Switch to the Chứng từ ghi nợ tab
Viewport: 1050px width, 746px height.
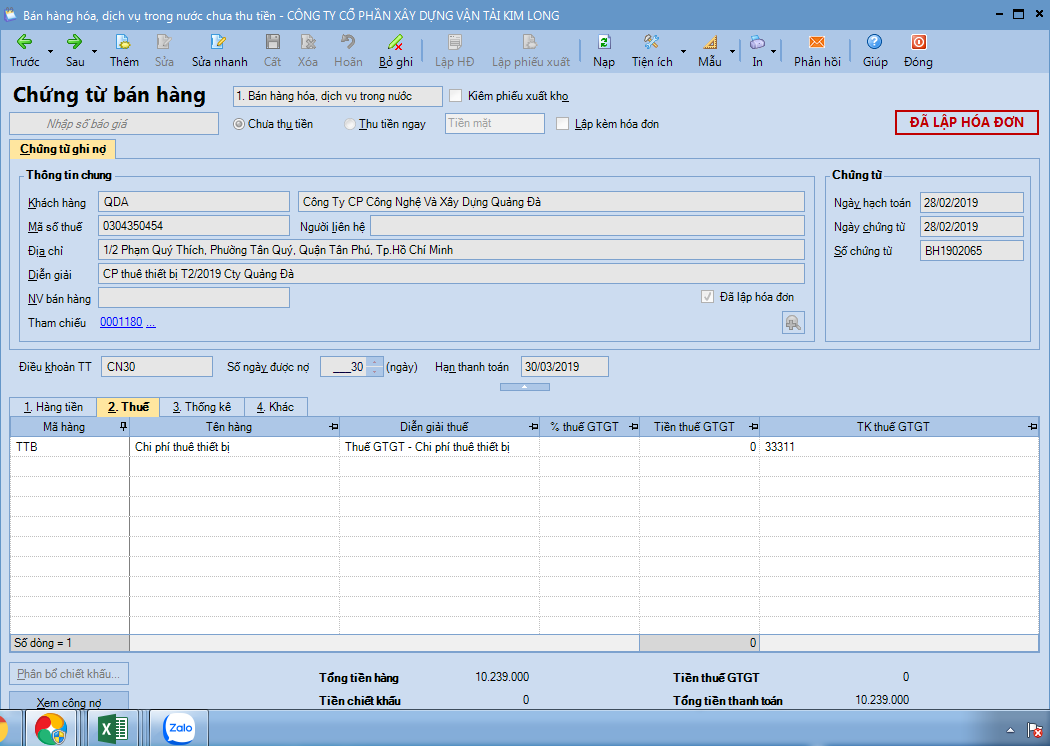click(63, 149)
